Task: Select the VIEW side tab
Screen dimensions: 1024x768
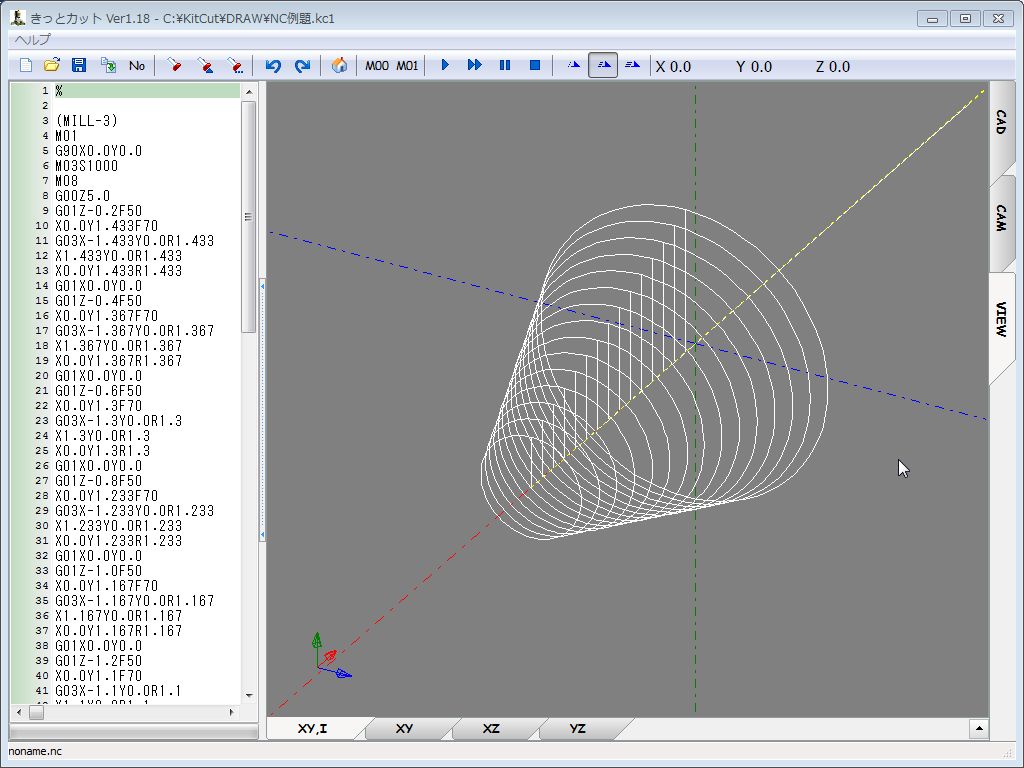Action: pyautogui.click(x=1001, y=319)
